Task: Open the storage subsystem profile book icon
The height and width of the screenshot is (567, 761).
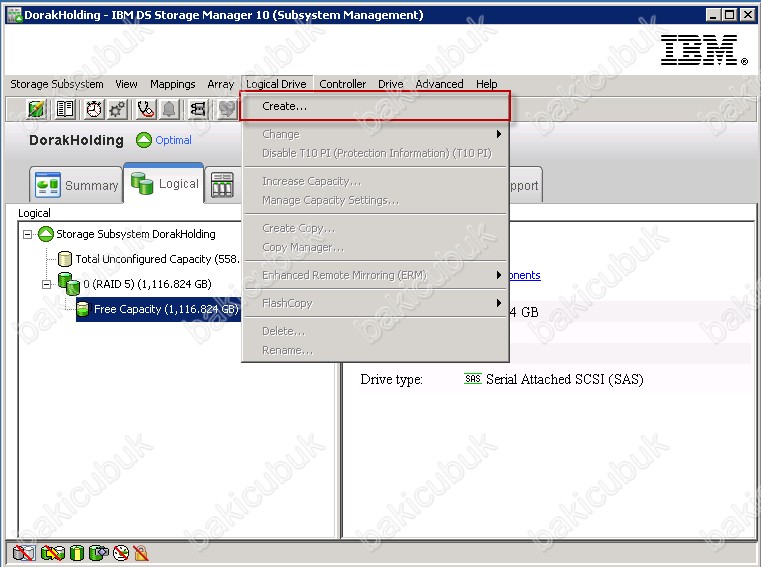Action: (65, 109)
